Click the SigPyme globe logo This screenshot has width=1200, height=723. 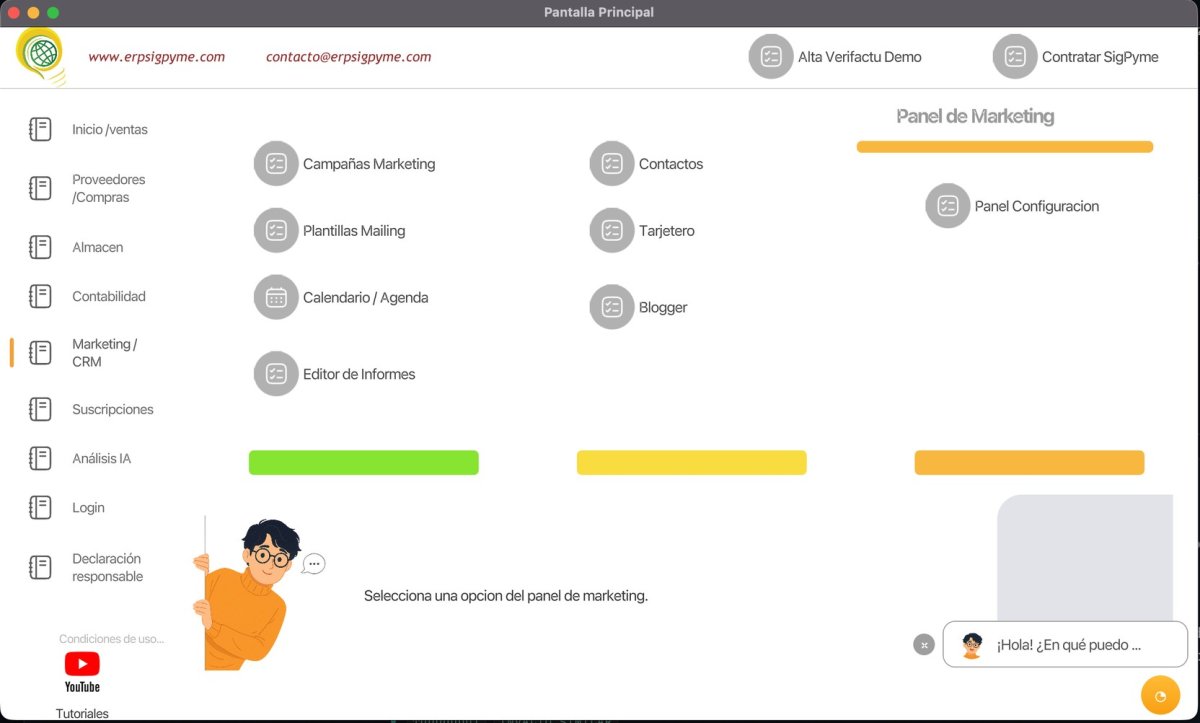pyautogui.click(x=41, y=56)
